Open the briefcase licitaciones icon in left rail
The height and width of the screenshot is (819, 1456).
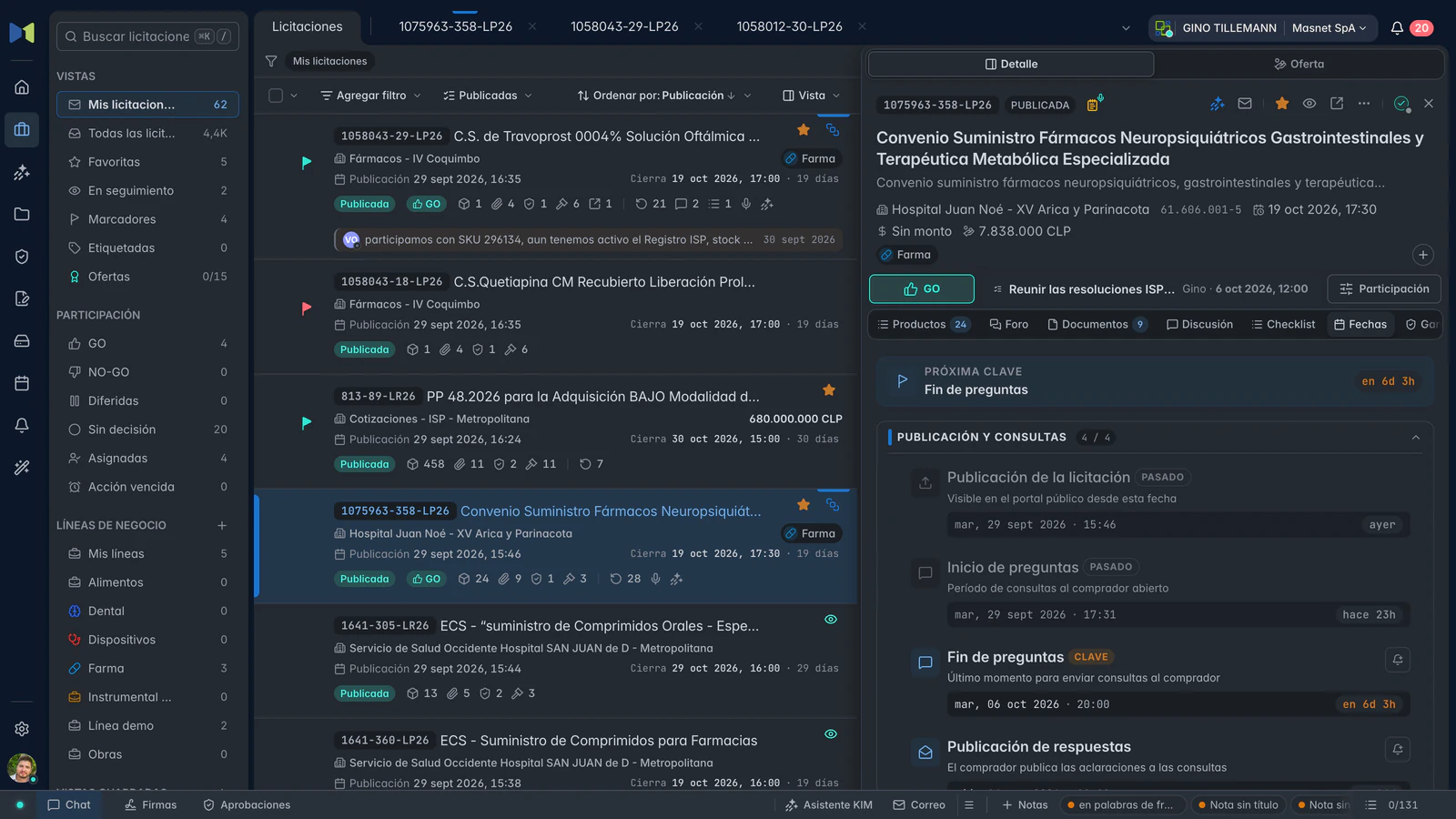[x=22, y=129]
